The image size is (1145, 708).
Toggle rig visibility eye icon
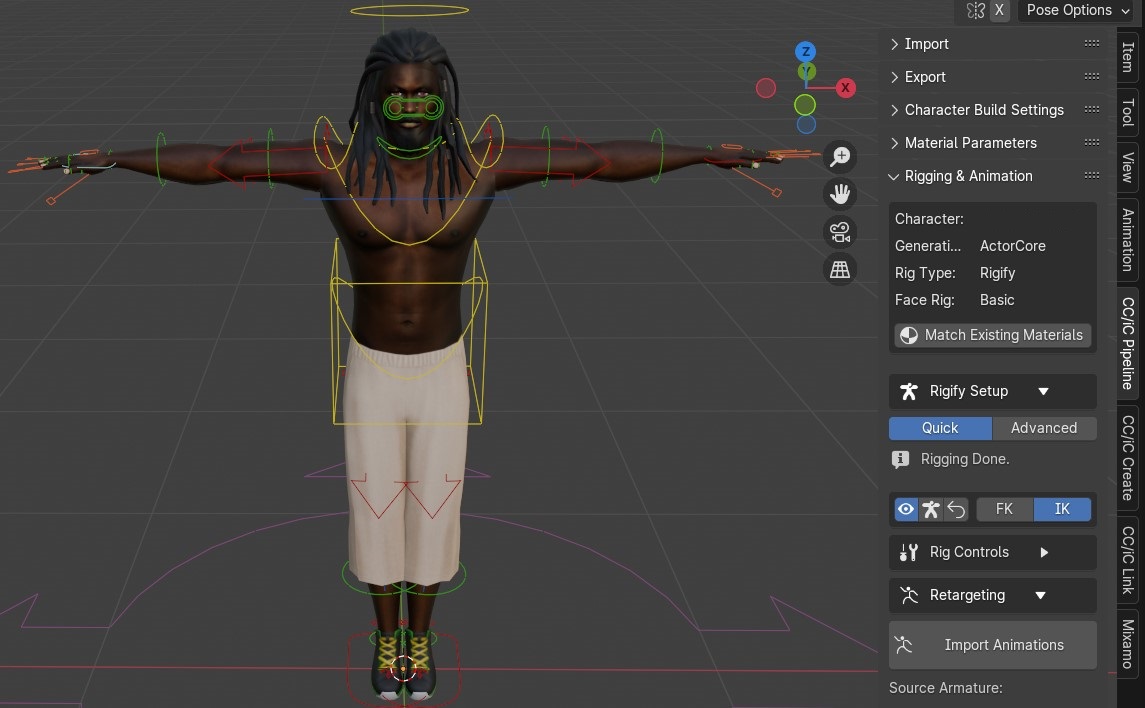(x=905, y=509)
